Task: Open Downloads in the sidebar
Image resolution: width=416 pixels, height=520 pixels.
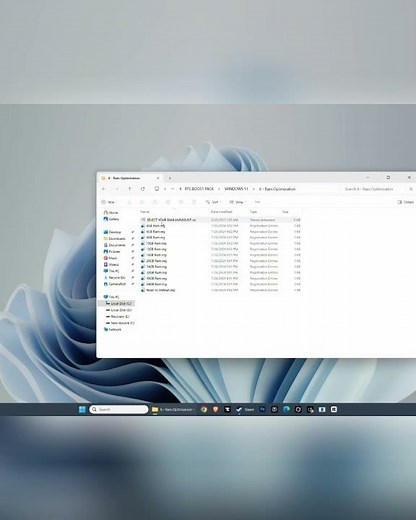Action: pos(114,239)
